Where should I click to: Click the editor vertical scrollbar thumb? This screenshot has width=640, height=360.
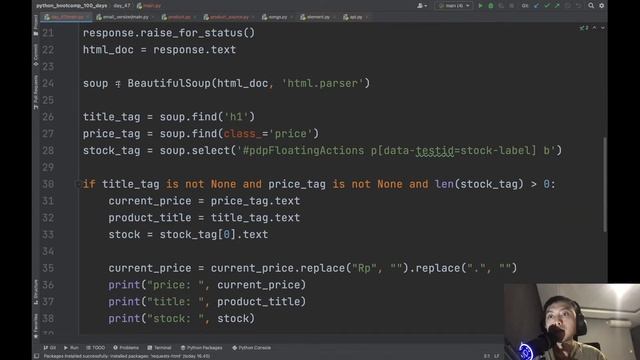[x=604, y=184]
